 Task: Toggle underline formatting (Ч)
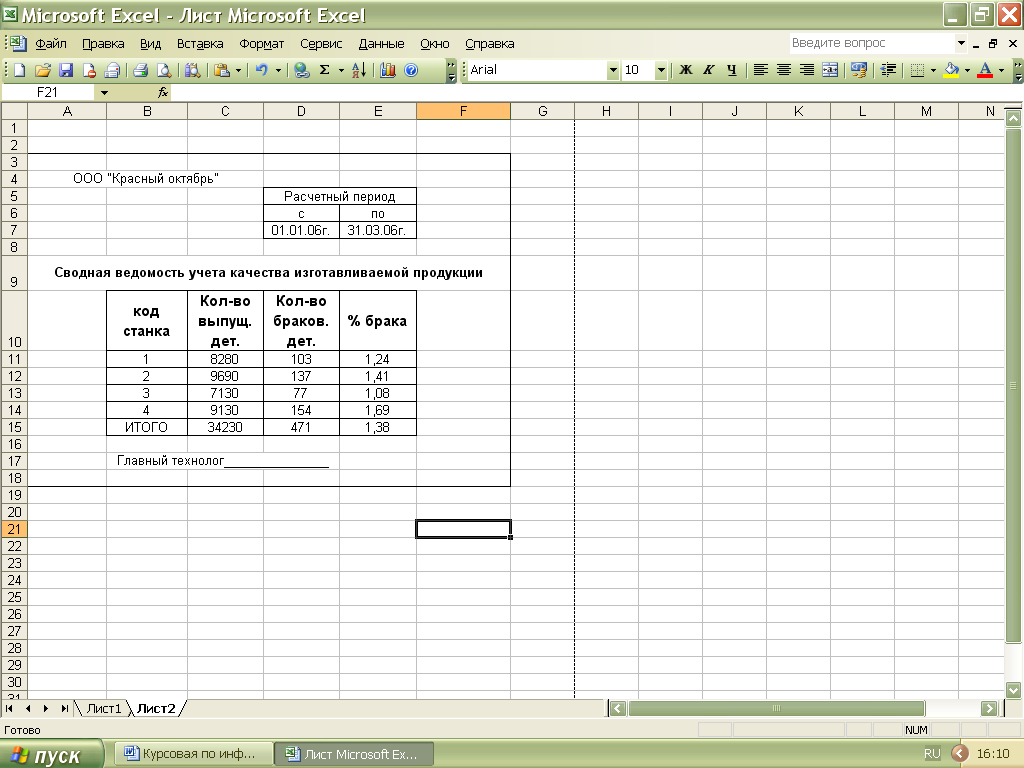[731, 70]
